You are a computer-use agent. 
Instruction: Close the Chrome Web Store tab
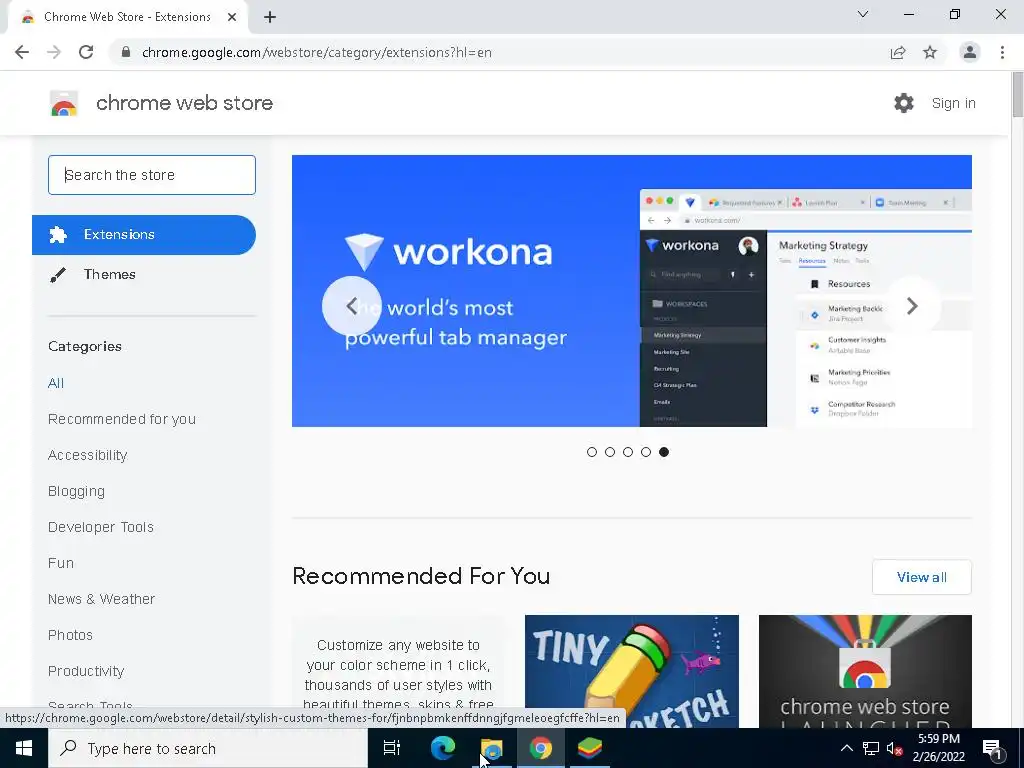click(x=232, y=18)
